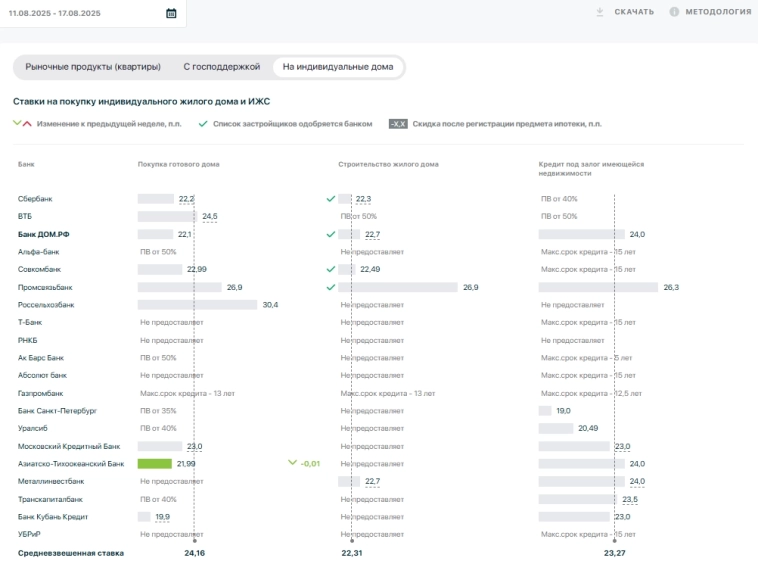The image size is (758, 564).
Task: Click the Россельхозбанк 30,4 rate bar
Action: [197, 305]
